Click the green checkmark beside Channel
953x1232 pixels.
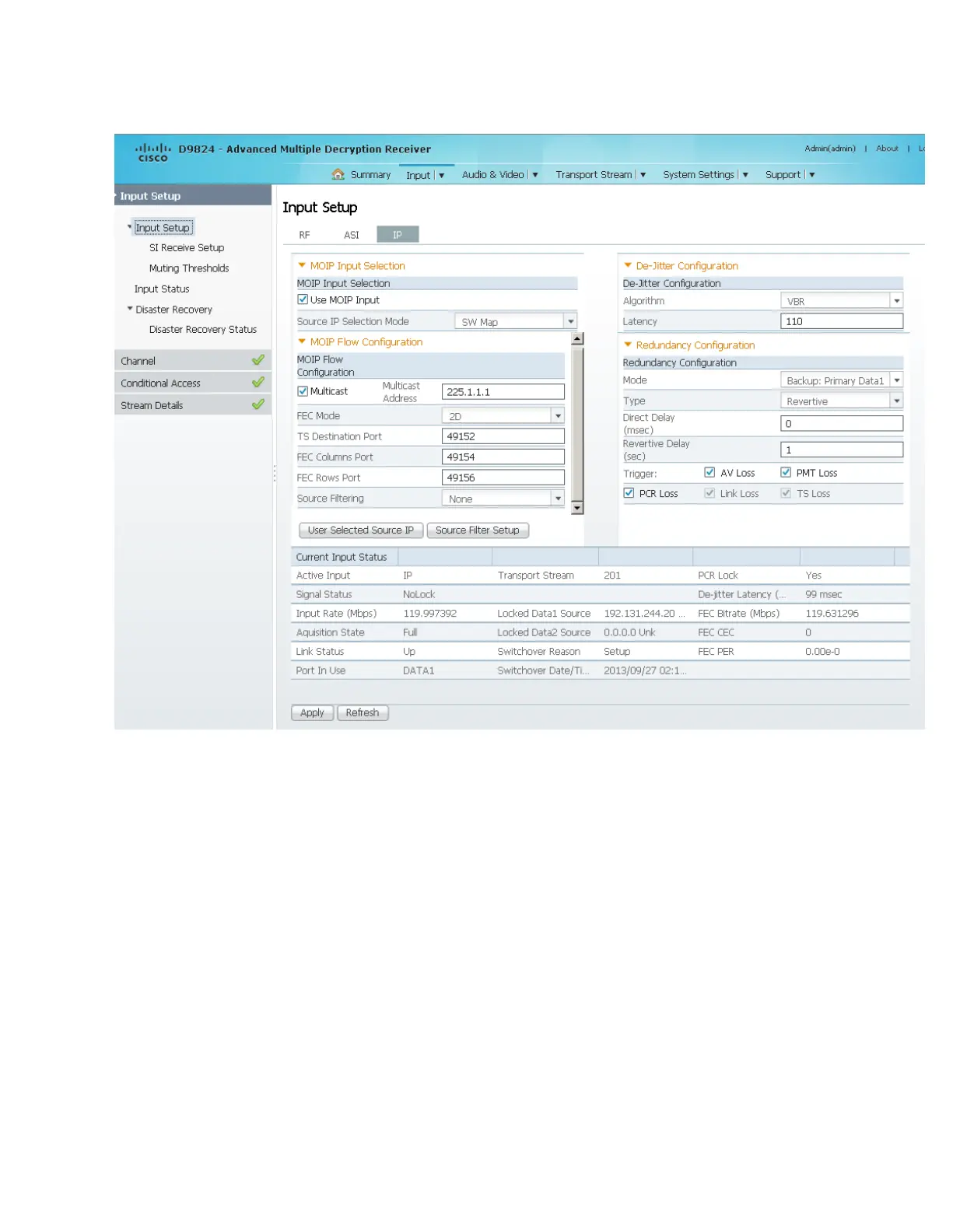click(258, 360)
